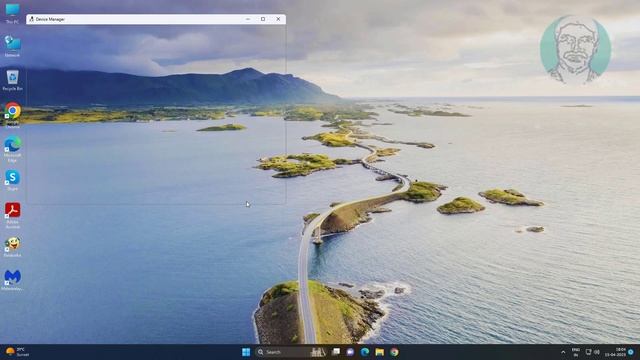Open File Explorer from the taskbar
Screen dimensions: 640x360
[380, 352]
